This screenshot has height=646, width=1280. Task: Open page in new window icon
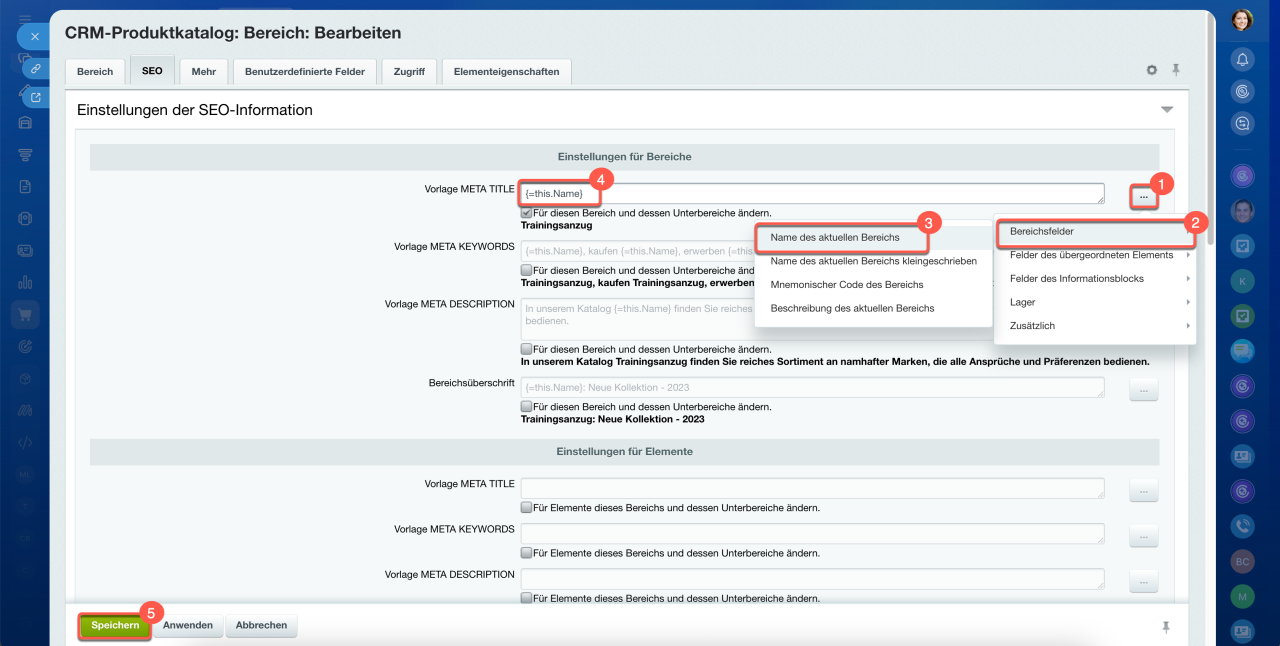coord(35,97)
